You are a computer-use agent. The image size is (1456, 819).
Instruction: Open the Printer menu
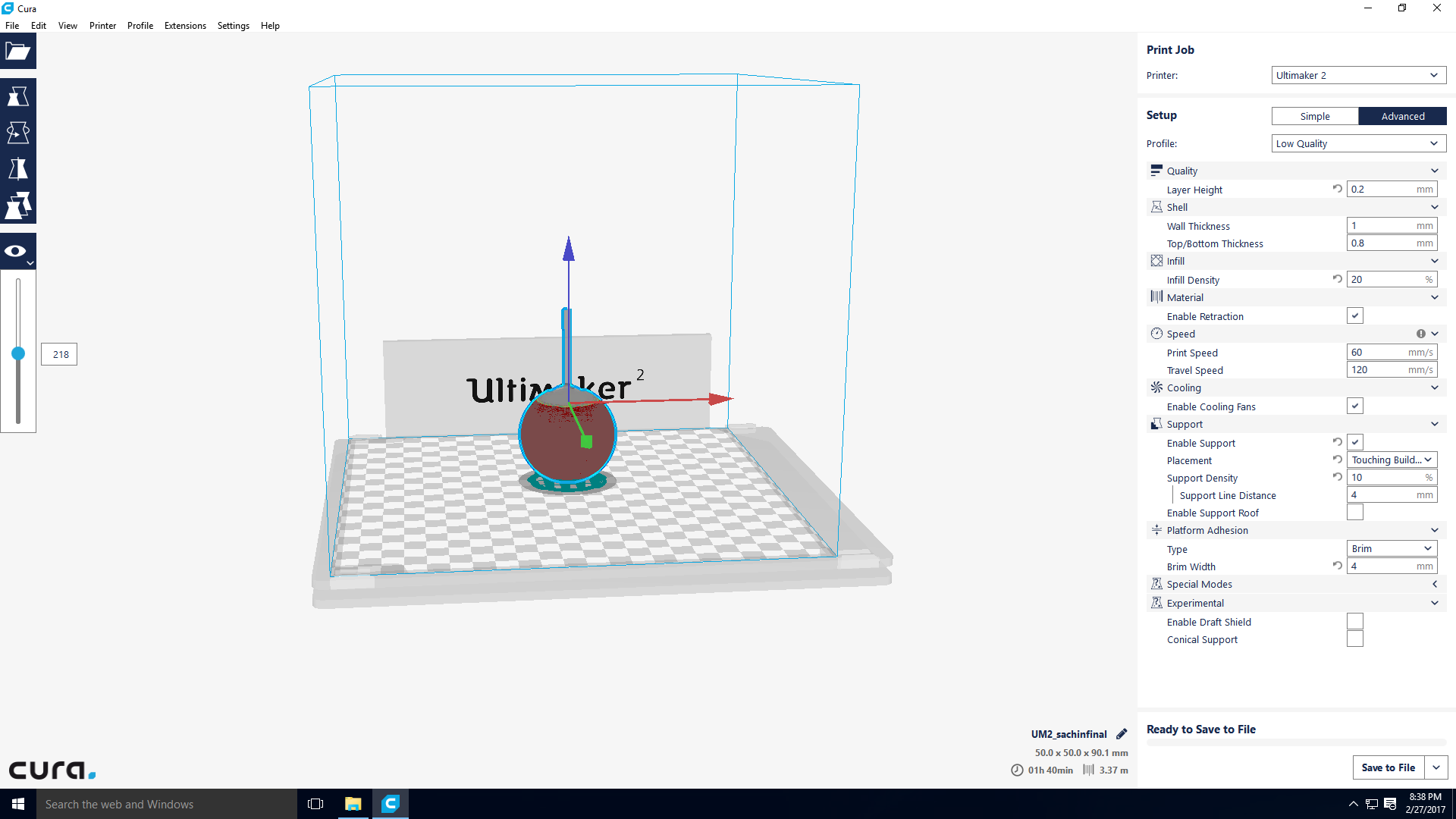[x=102, y=25]
